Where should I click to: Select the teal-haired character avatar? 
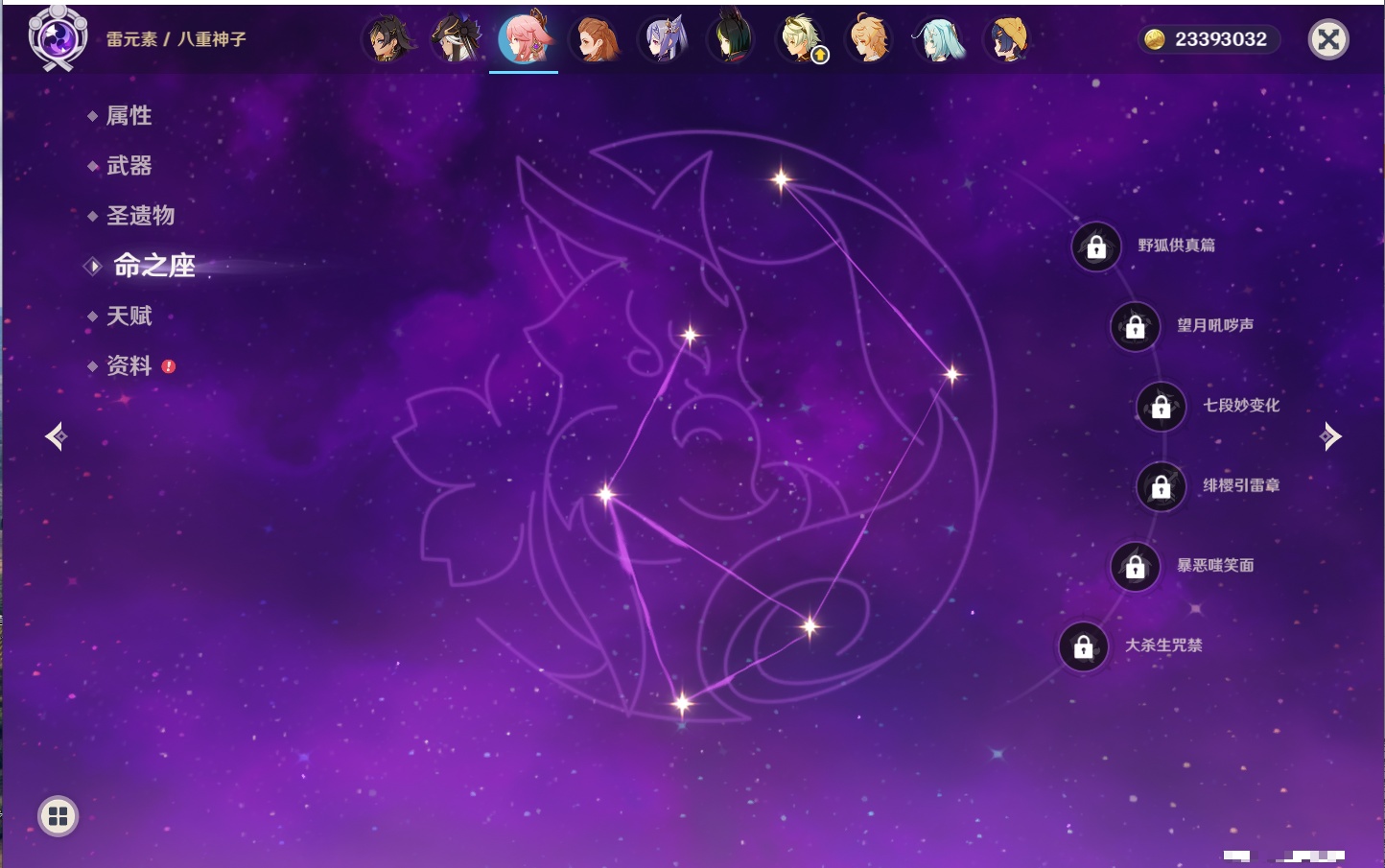pyautogui.click(x=939, y=39)
